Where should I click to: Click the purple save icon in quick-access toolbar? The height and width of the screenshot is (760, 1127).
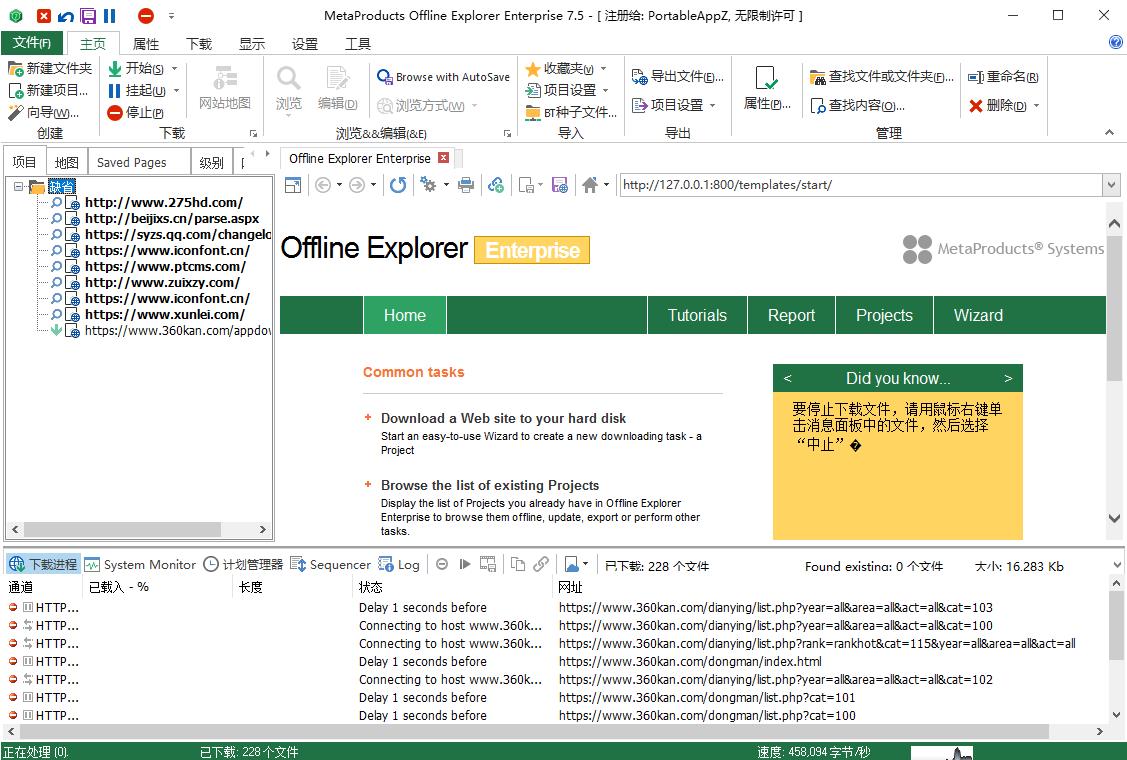point(88,16)
